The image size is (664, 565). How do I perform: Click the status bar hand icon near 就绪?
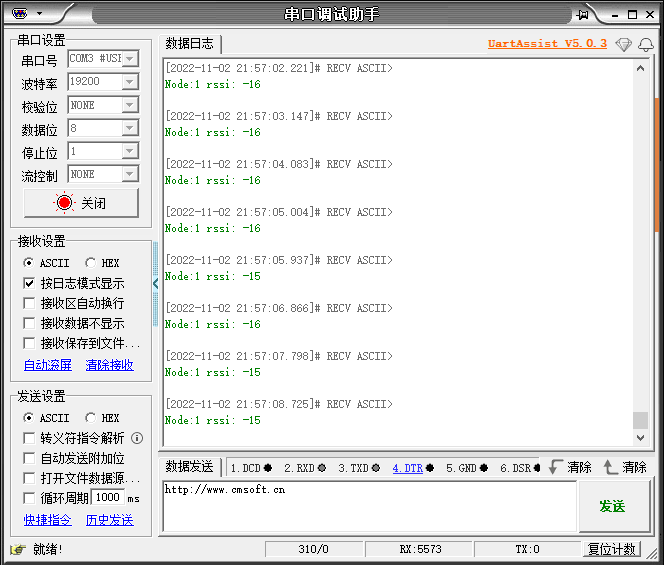[x=18, y=549]
